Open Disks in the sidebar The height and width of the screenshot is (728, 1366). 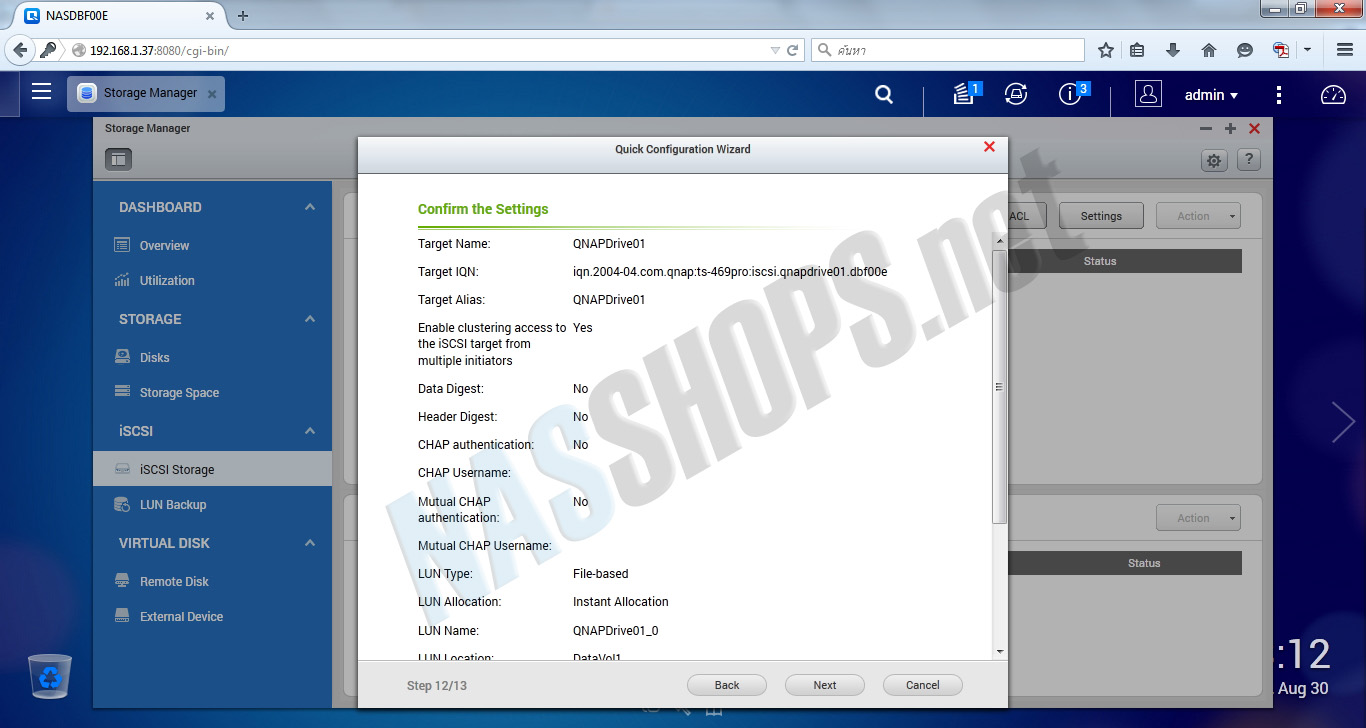click(x=212, y=357)
